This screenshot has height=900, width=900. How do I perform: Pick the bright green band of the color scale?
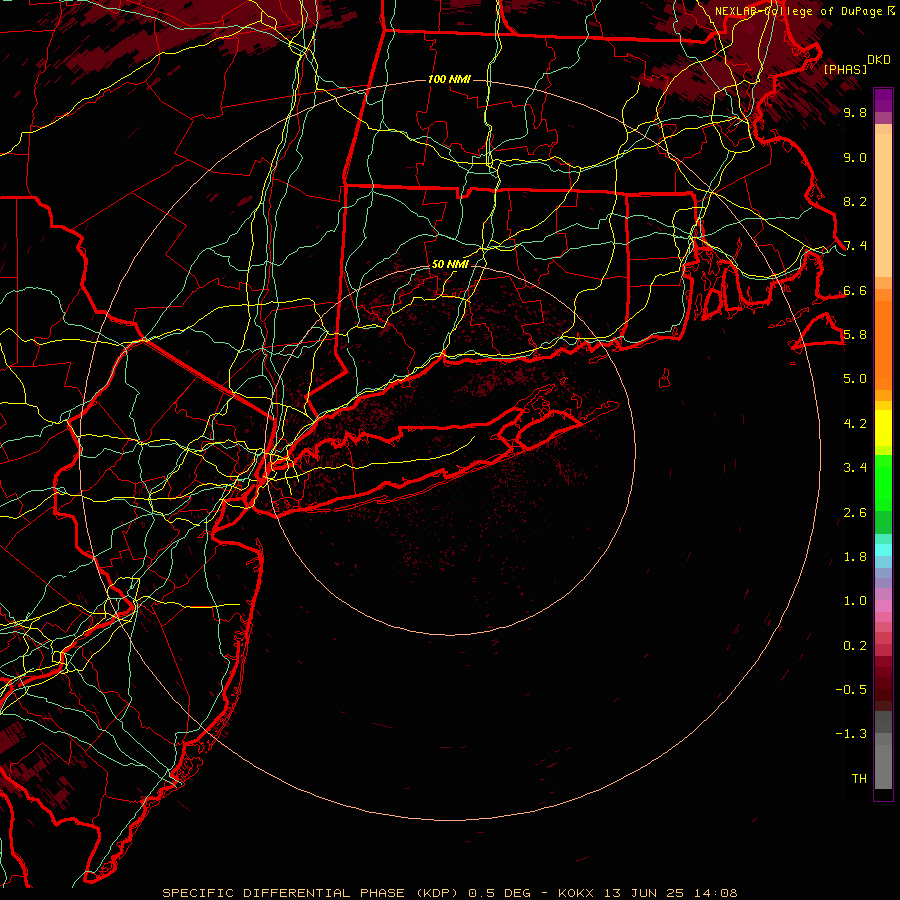883,482
